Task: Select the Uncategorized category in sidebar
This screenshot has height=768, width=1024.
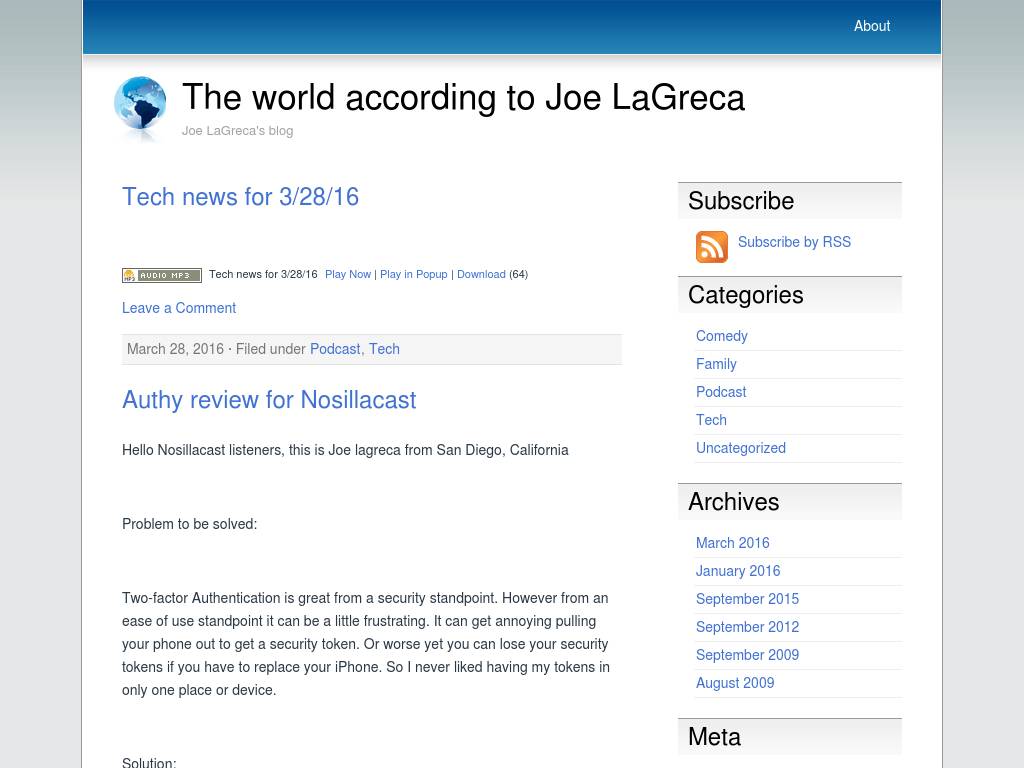Action: pyautogui.click(x=740, y=448)
